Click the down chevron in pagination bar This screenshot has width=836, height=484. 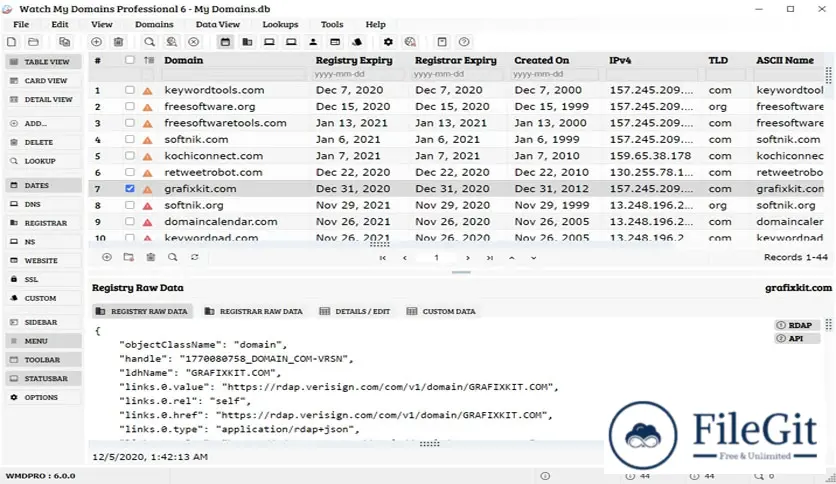[533, 258]
